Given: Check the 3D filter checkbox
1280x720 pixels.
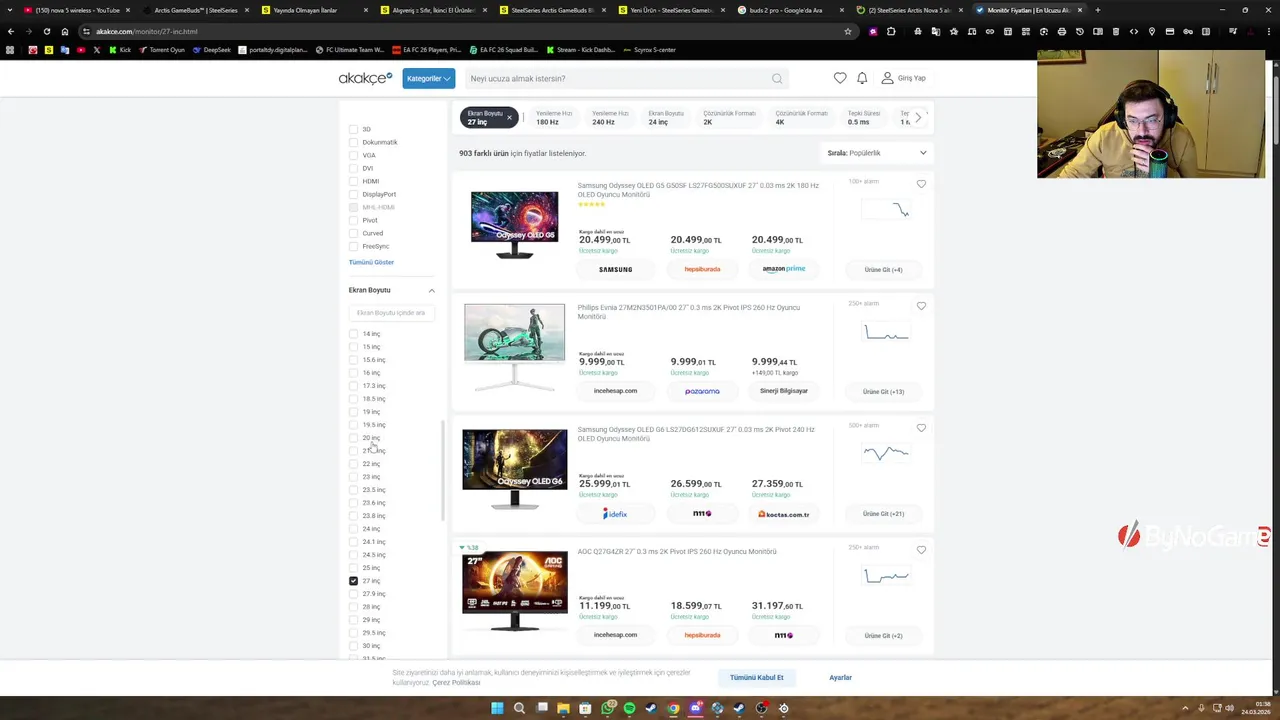Looking at the screenshot, I should coord(353,129).
